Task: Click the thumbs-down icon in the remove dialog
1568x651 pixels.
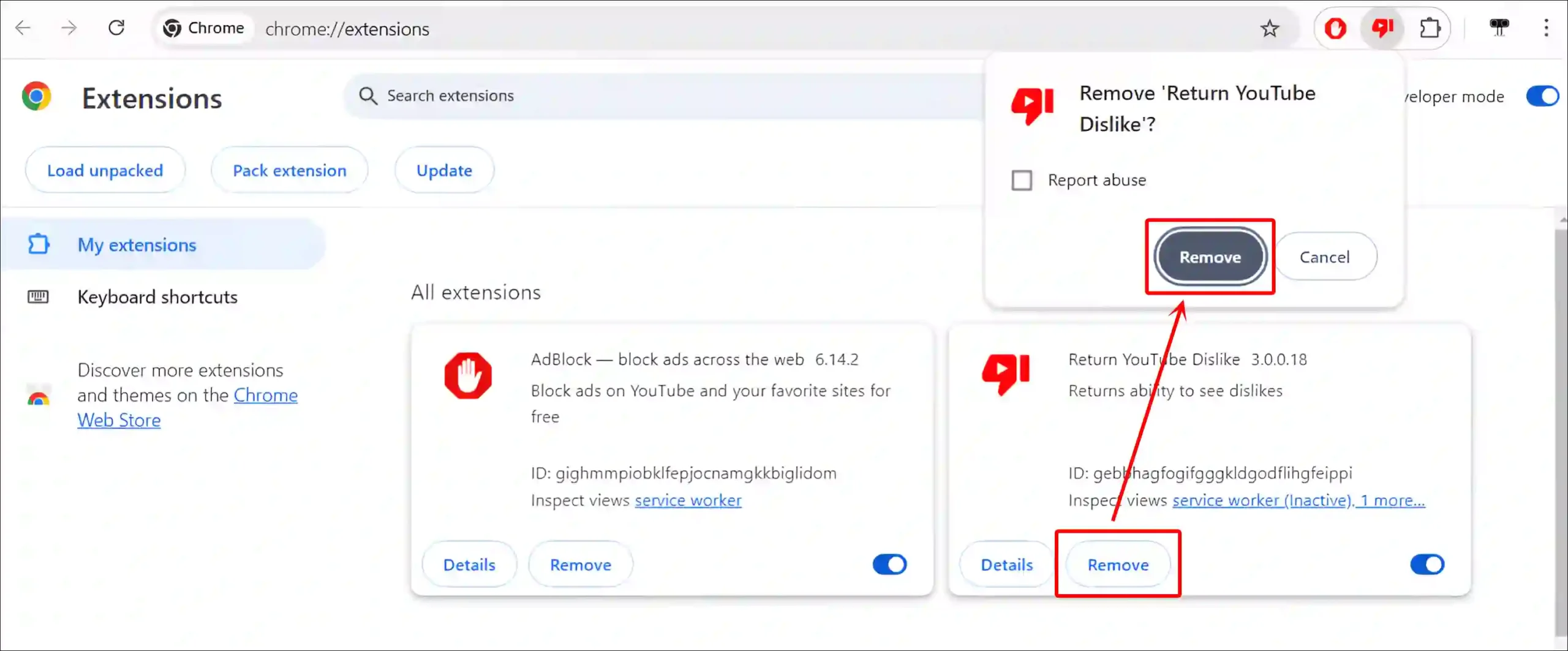Action: [1033, 107]
